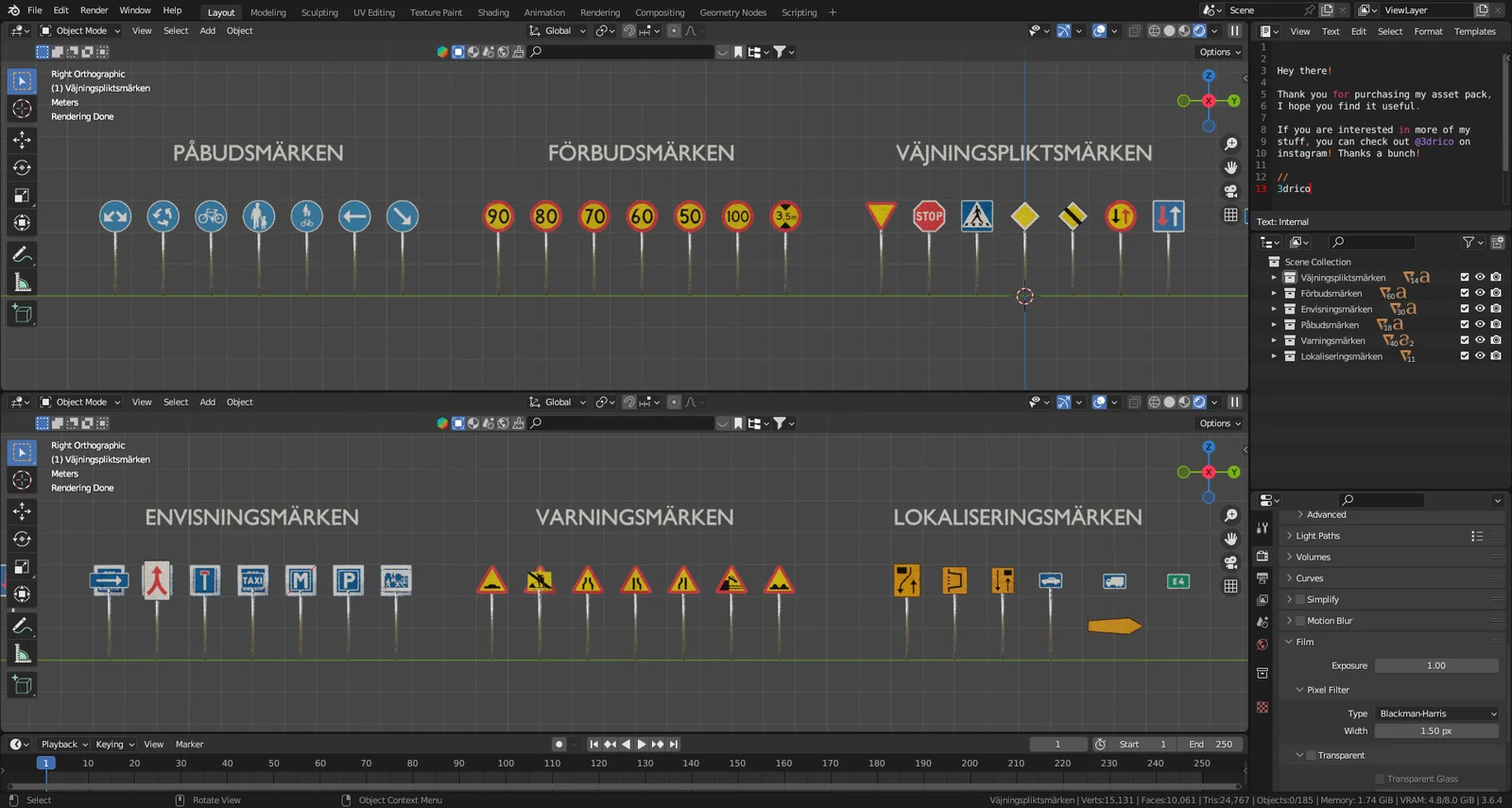This screenshot has height=808, width=1512.
Task: Click the Properties editor search field
Action: (1381, 500)
